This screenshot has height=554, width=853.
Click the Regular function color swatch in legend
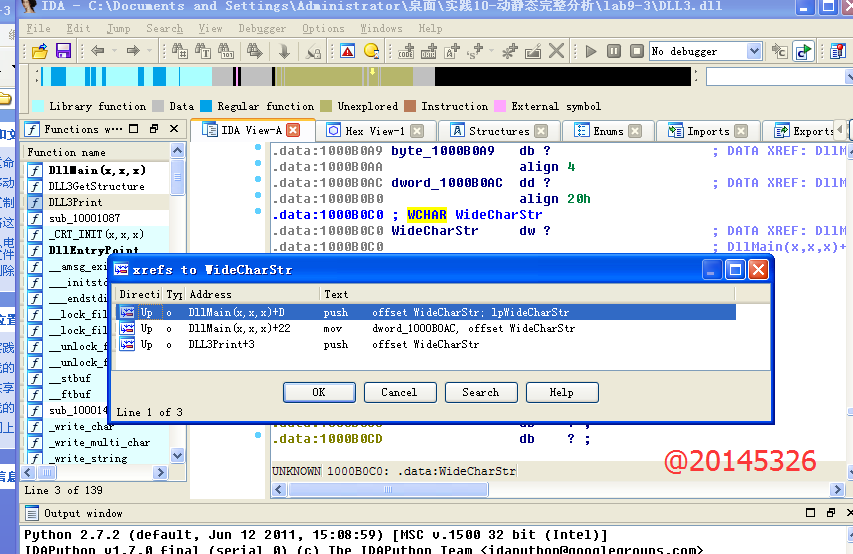[x=206, y=106]
